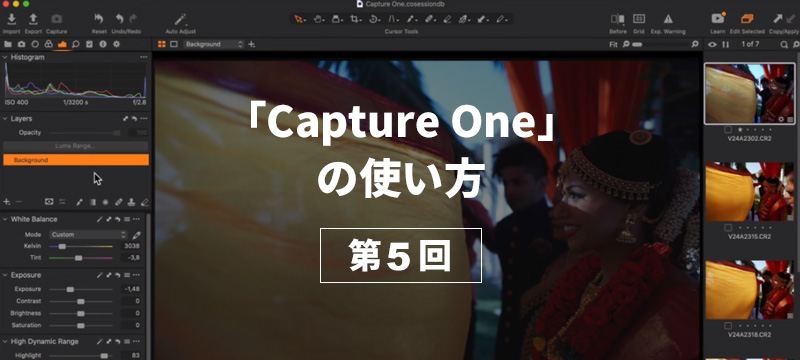This screenshot has height=360, width=800.
Task: Toggle Edit Selected variants
Action: [x=747, y=19]
